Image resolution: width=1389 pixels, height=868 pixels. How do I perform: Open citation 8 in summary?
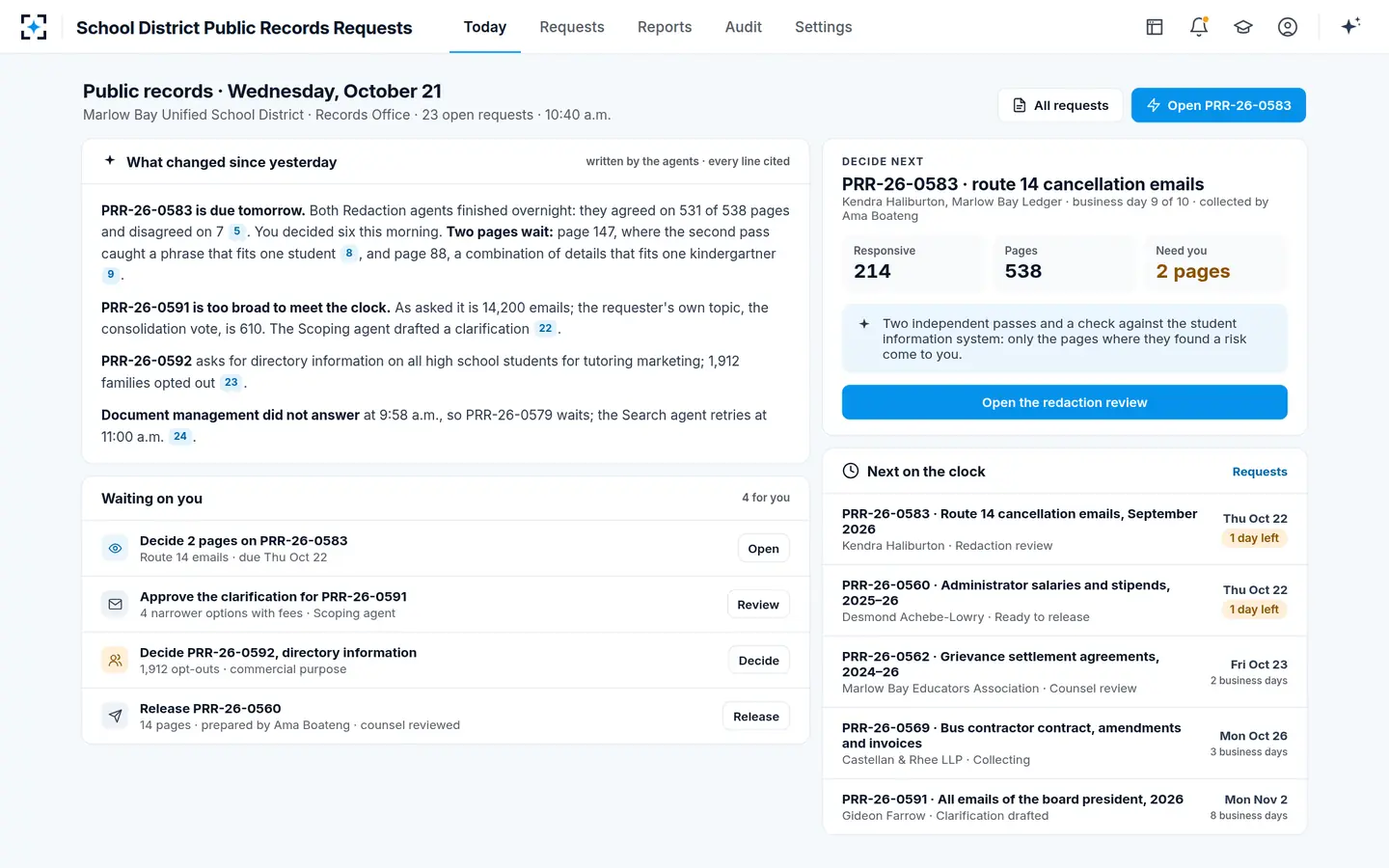349,254
